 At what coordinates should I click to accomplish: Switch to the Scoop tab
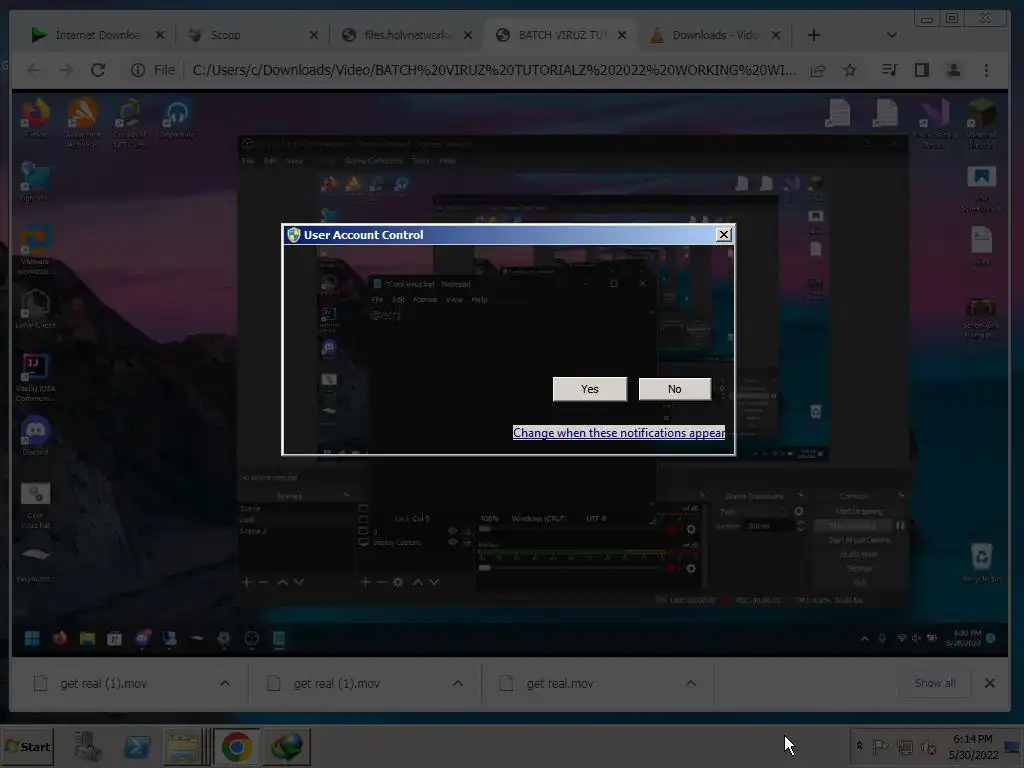point(252,35)
